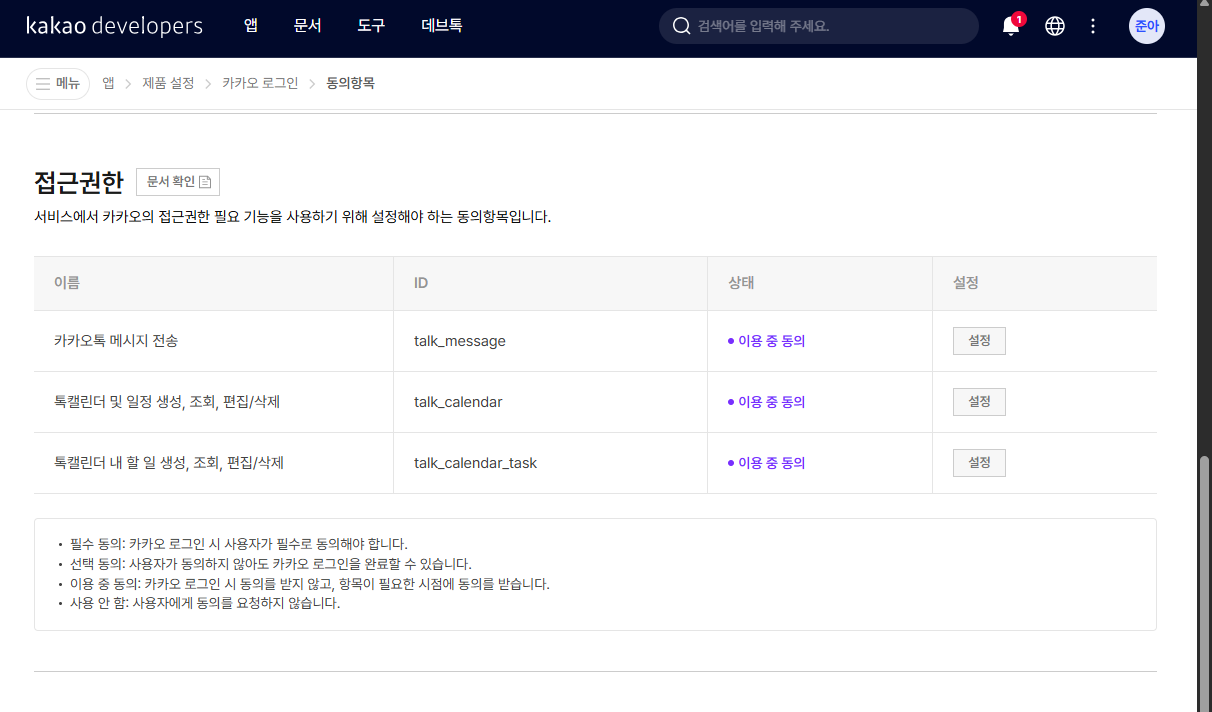
Task: Open the 데브톡 top menu
Action: pos(442,26)
